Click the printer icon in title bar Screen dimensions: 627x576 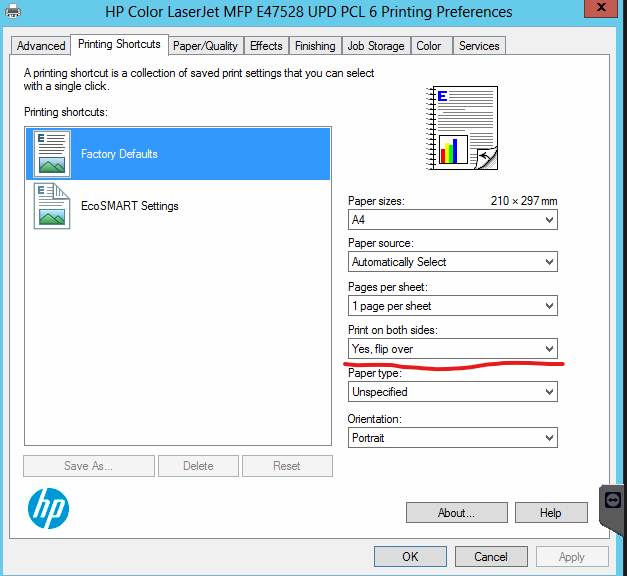13,11
